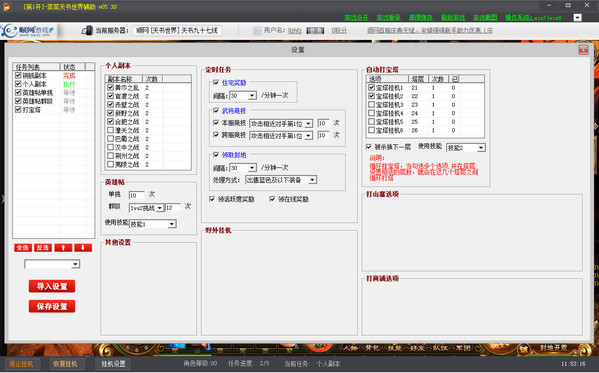The image size is (599, 373).
Task: Click the 恢复挂机 tab at bottom
Action: 65,364
